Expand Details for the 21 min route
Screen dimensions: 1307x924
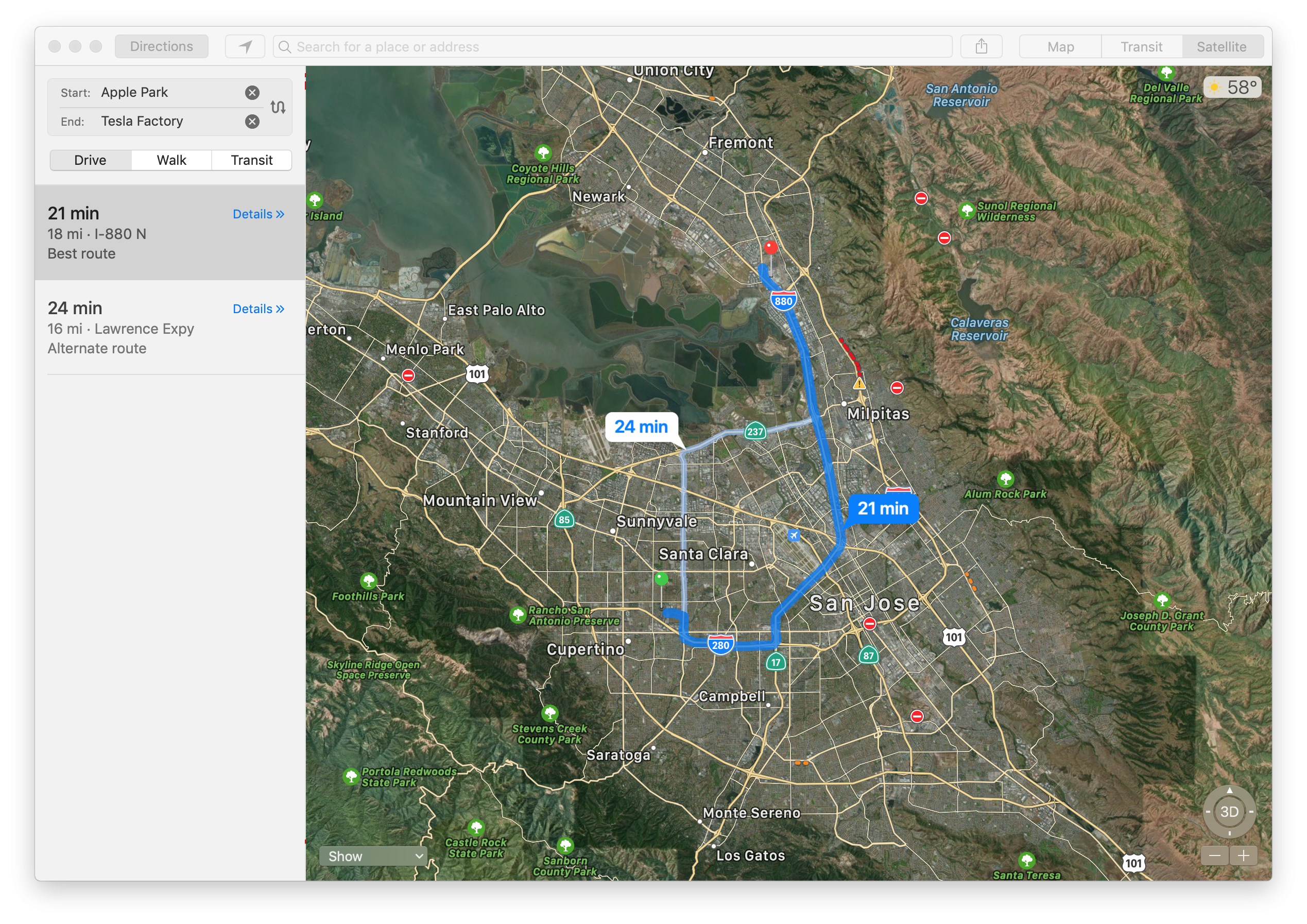pyautogui.click(x=258, y=214)
